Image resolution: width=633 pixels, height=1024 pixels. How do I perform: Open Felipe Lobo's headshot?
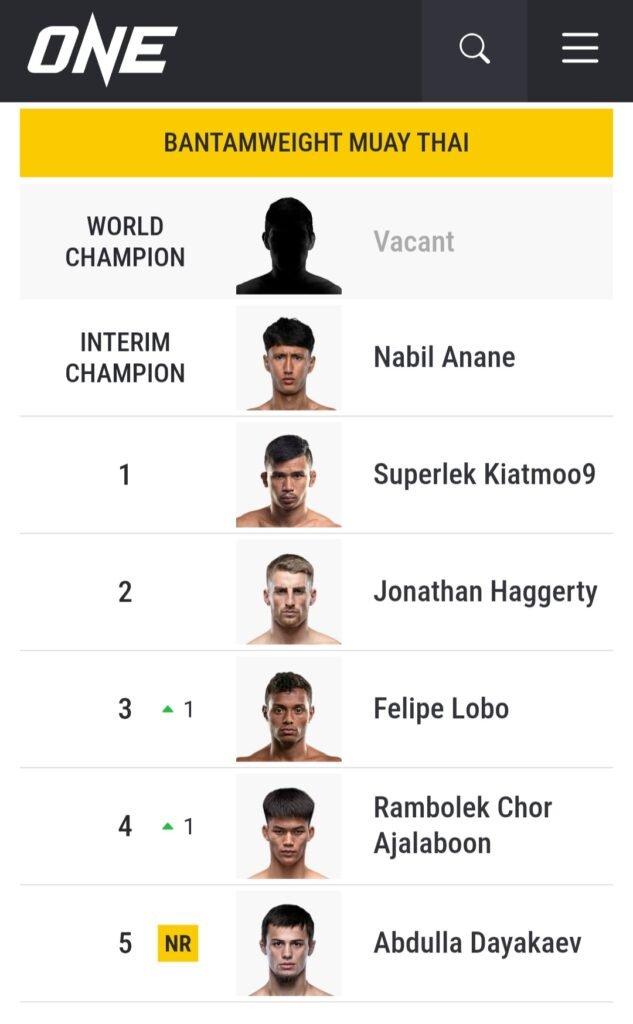click(x=289, y=709)
